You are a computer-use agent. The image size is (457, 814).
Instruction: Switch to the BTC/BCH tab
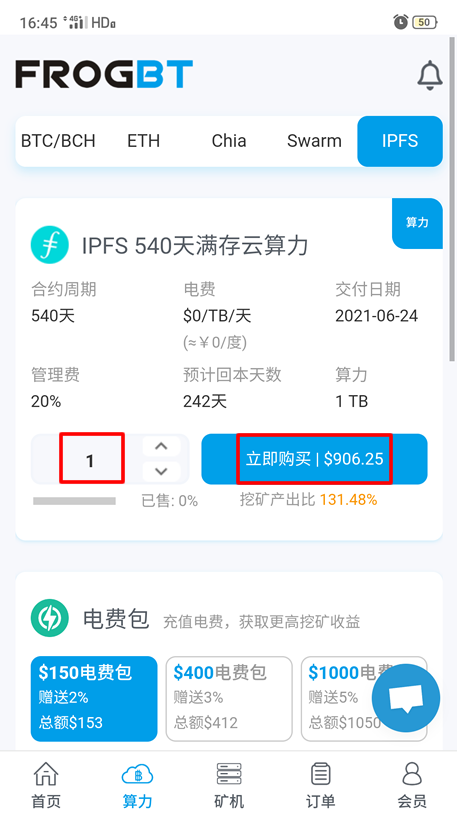[58, 141]
